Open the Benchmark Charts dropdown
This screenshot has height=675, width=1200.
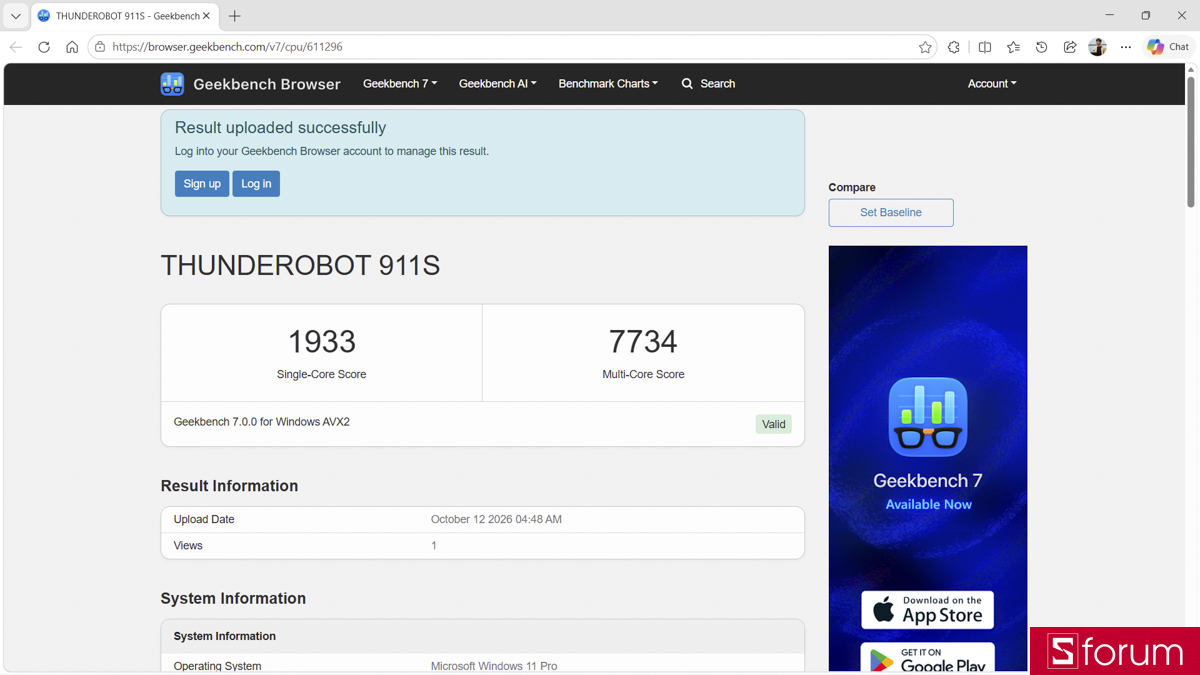608,84
